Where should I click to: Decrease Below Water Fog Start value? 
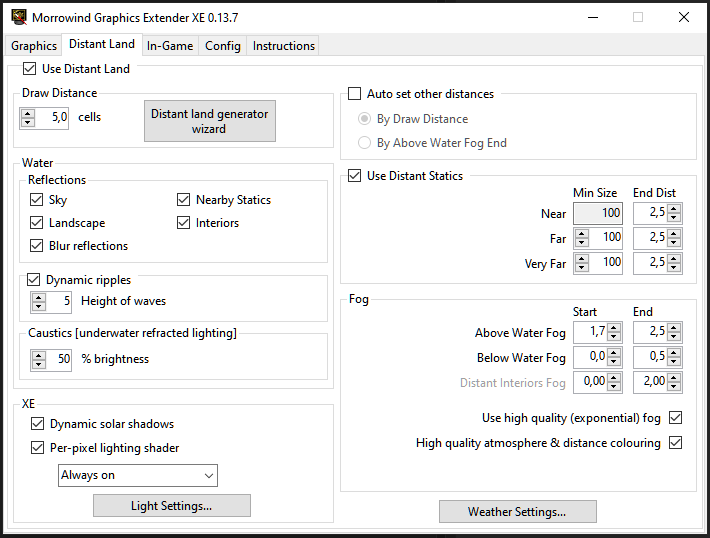(614, 362)
